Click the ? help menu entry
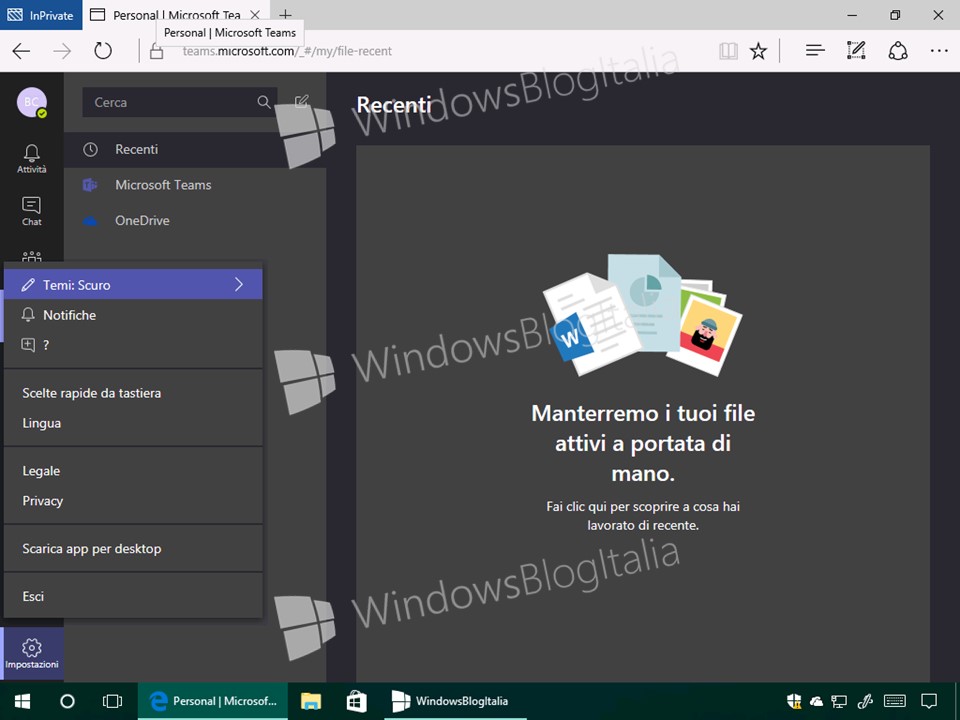 click(x=133, y=345)
